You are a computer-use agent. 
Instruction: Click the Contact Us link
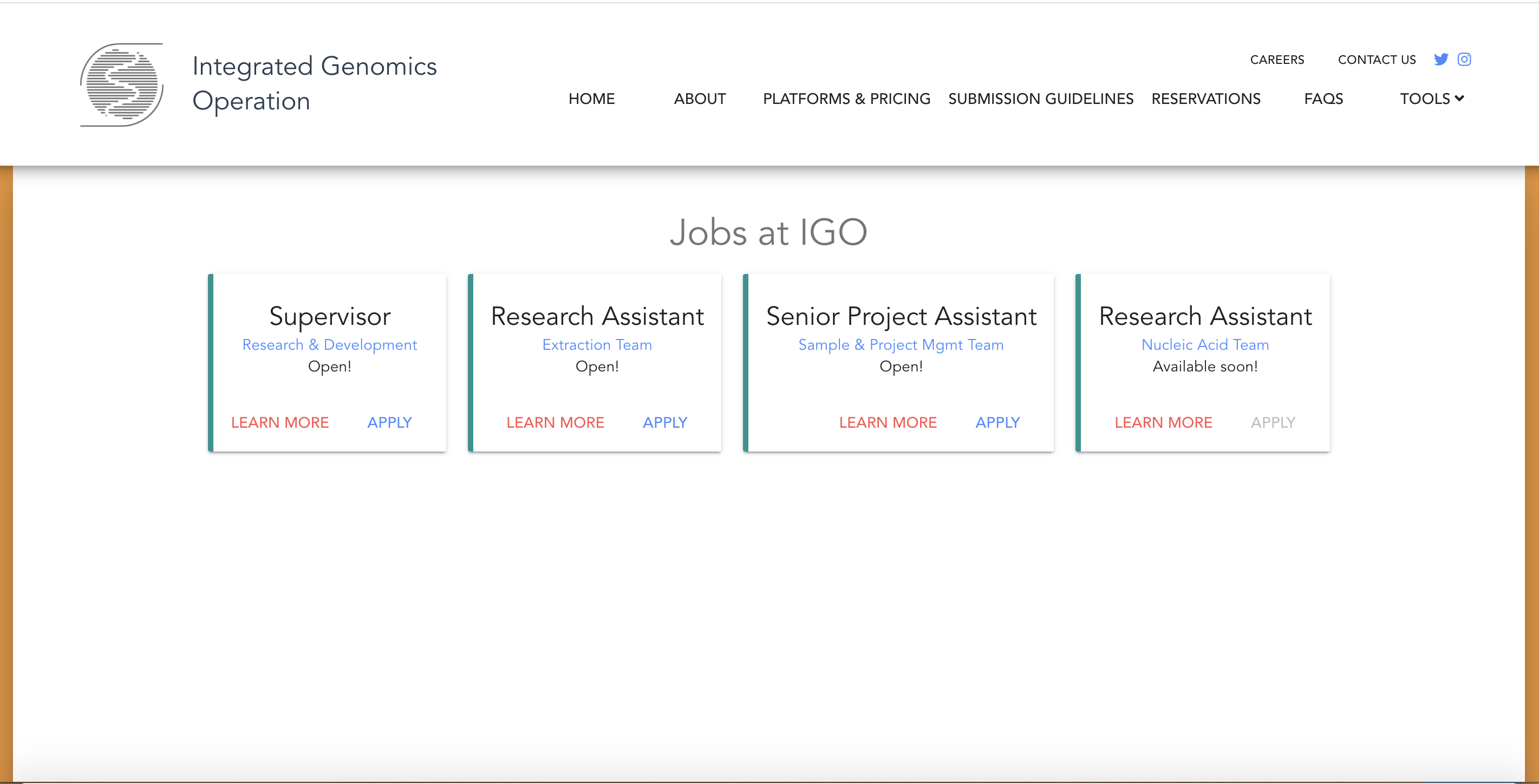(1377, 60)
